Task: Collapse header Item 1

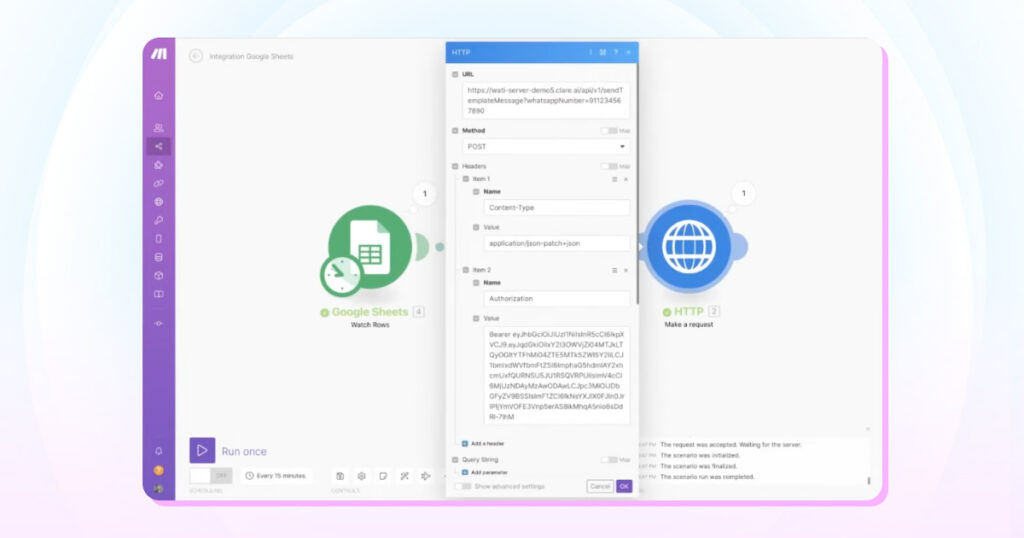Action: coord(466,179)
